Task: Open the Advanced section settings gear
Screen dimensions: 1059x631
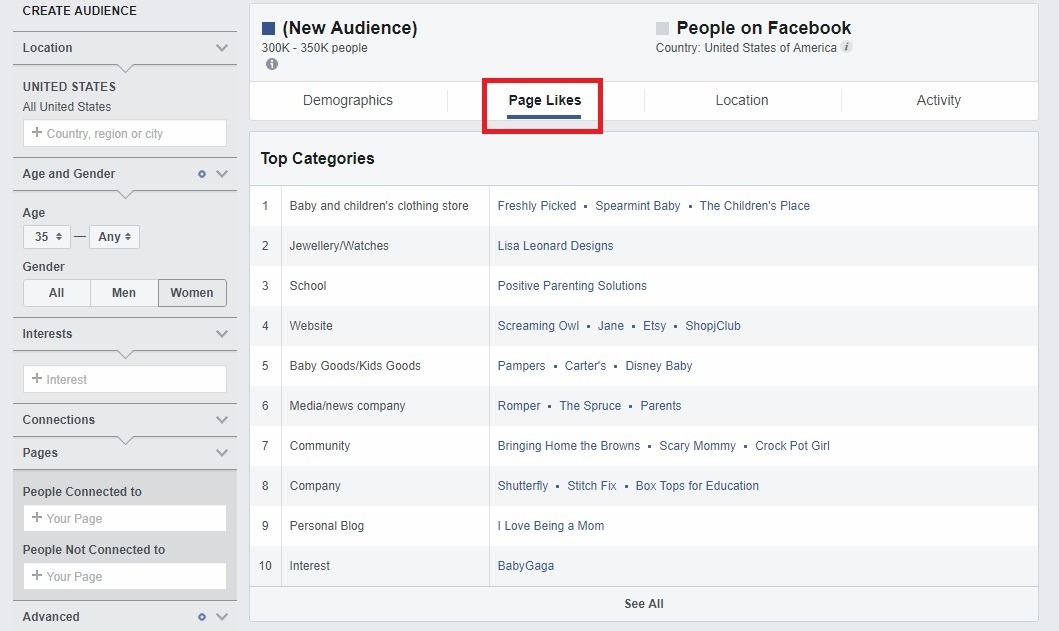Action: pyautogui.click(x=201, y=617)
